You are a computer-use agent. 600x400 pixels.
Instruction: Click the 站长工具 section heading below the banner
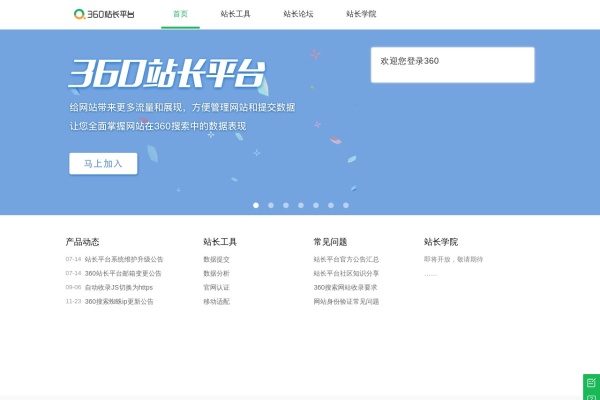coord(220,242)
